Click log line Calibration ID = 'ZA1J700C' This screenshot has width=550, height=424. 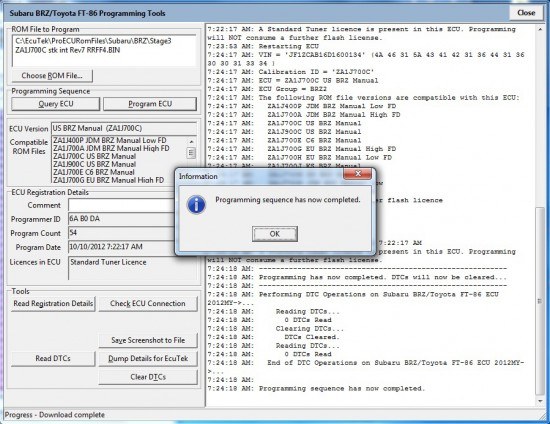[x=290, y=72]
